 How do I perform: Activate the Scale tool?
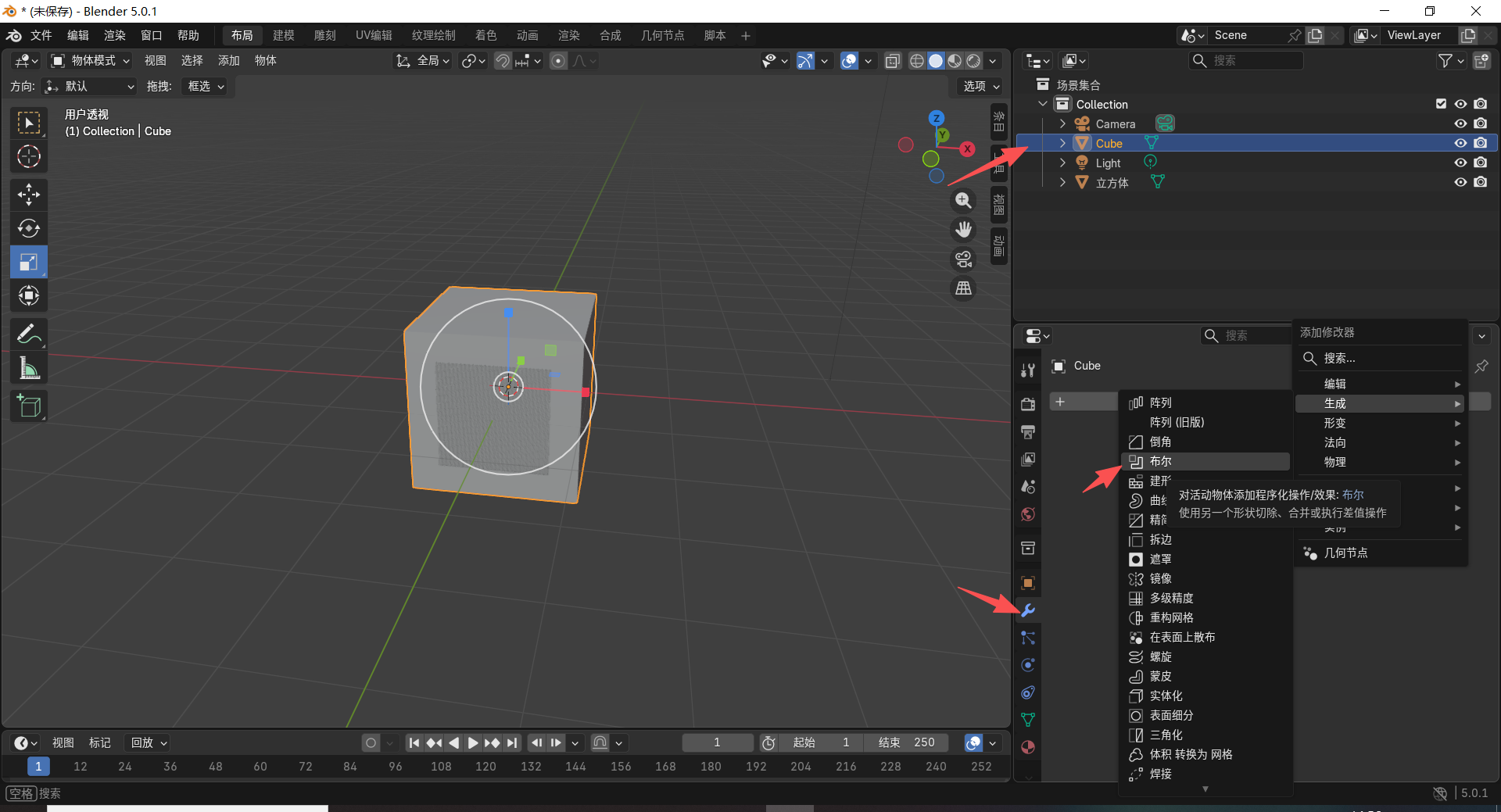pyautogui.click(x=29, y=262)
